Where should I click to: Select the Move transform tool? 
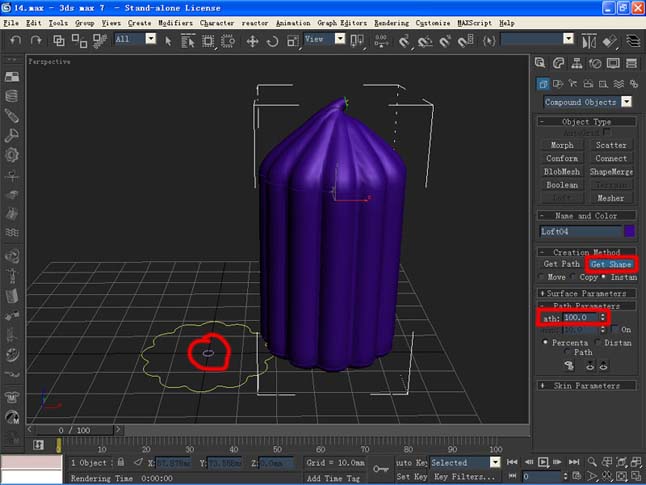click(251, 40)
